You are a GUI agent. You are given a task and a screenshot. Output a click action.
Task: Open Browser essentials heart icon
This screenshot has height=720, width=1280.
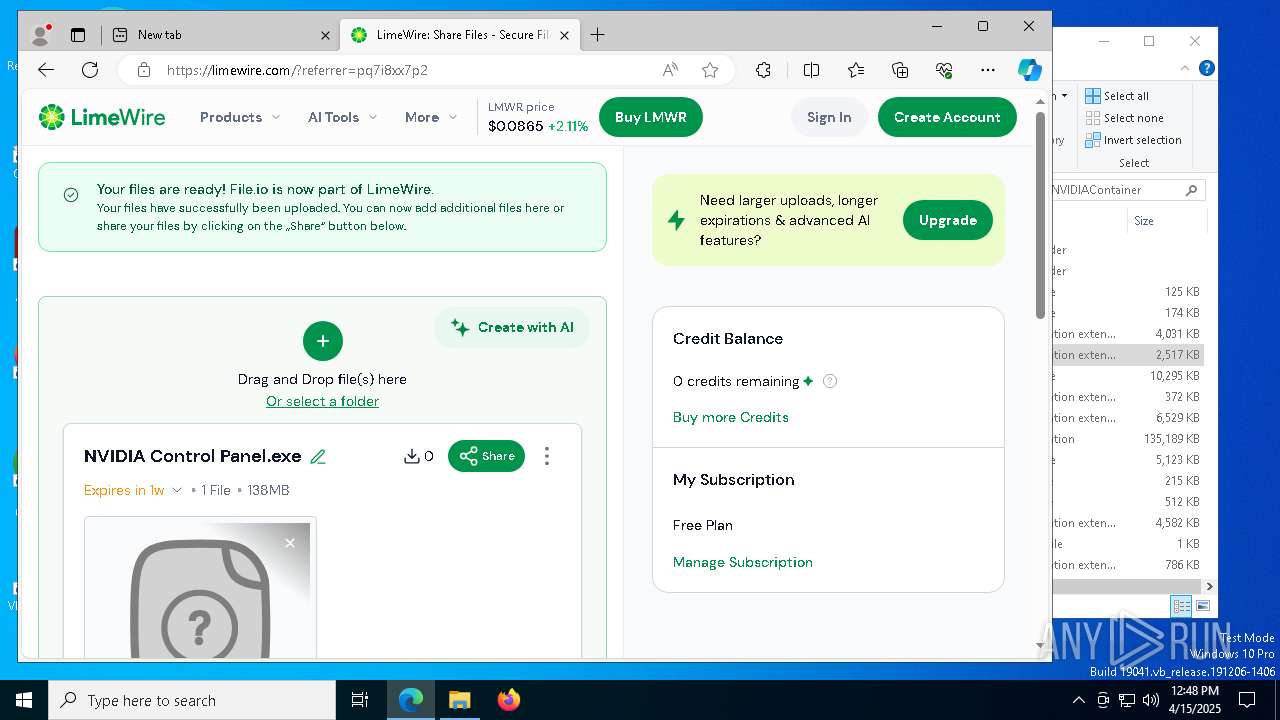(x=944, y=70)
